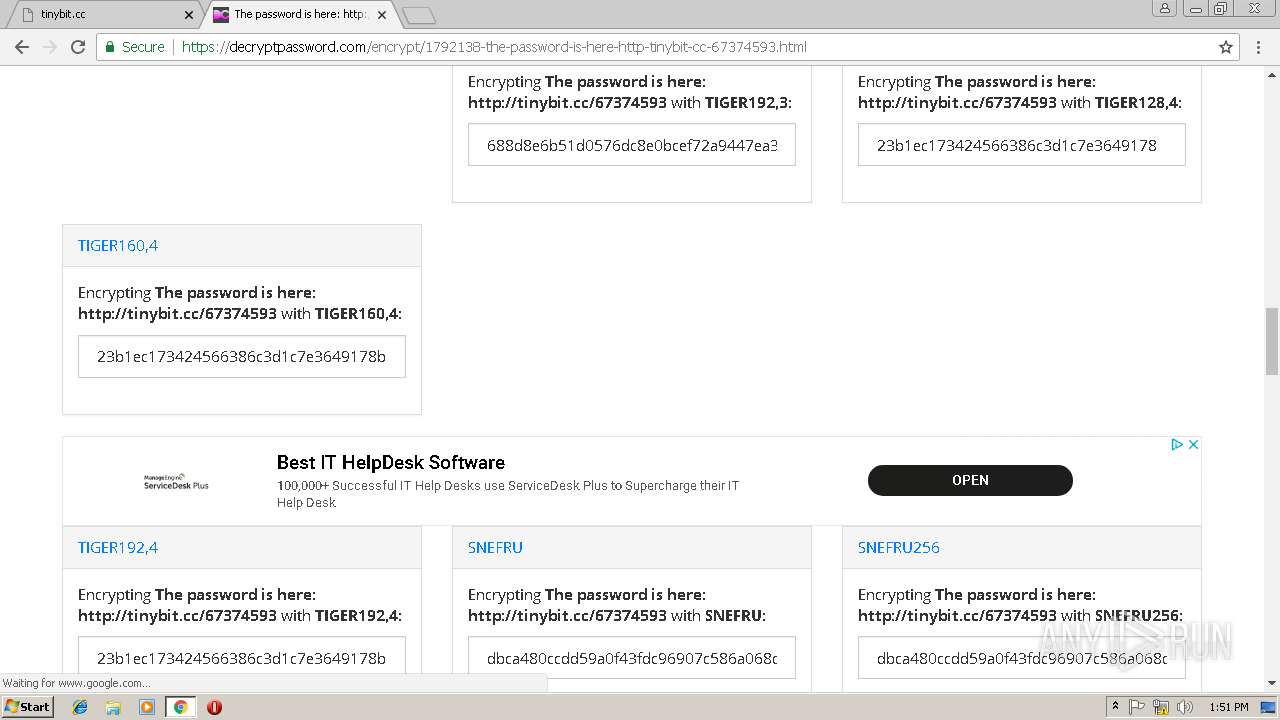The image size is (1280, 720).
Task: Reload the current page
Action: click(78, 47)
